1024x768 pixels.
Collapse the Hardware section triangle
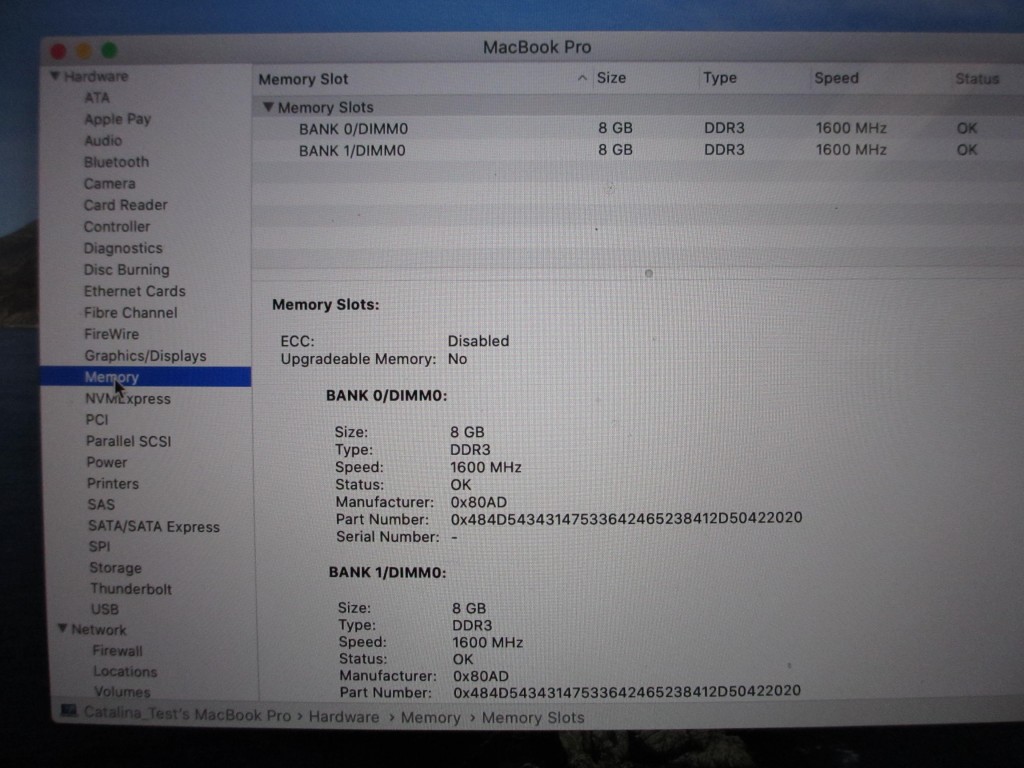pos(56,76)
